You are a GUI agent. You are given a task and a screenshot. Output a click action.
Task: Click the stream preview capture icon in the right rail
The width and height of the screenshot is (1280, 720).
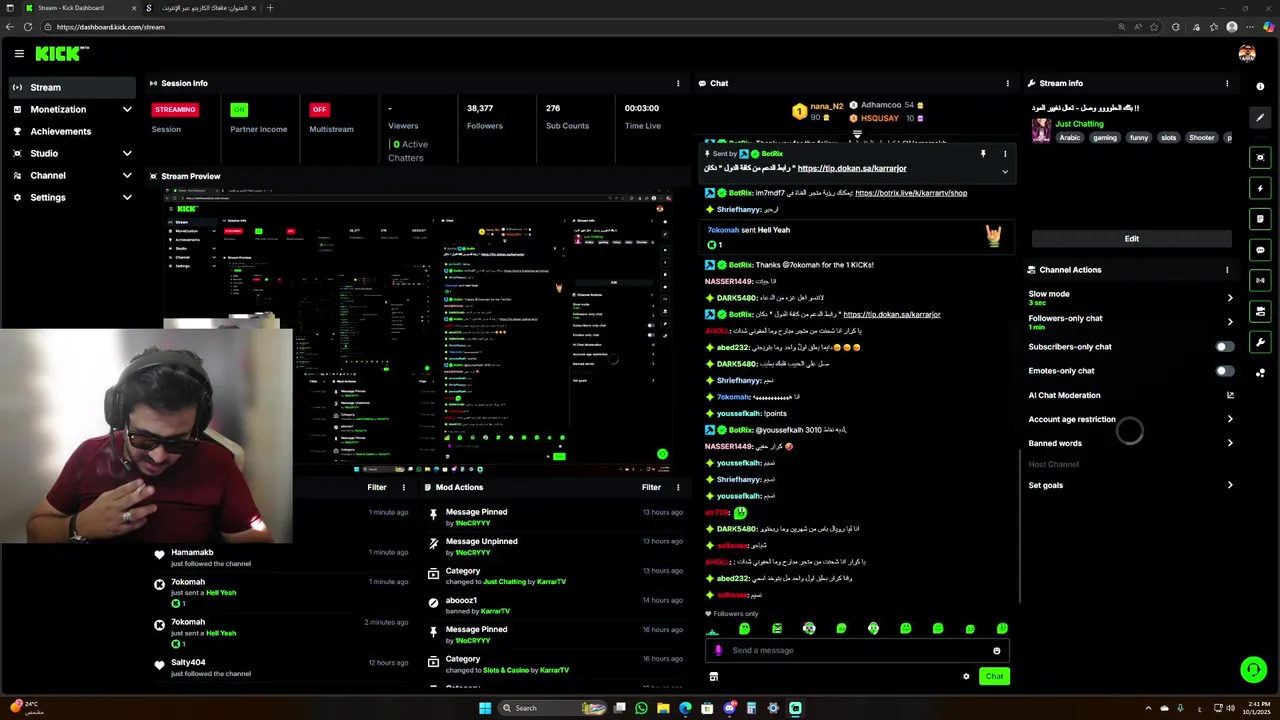pyautogui.click(x=1260, y=158)
